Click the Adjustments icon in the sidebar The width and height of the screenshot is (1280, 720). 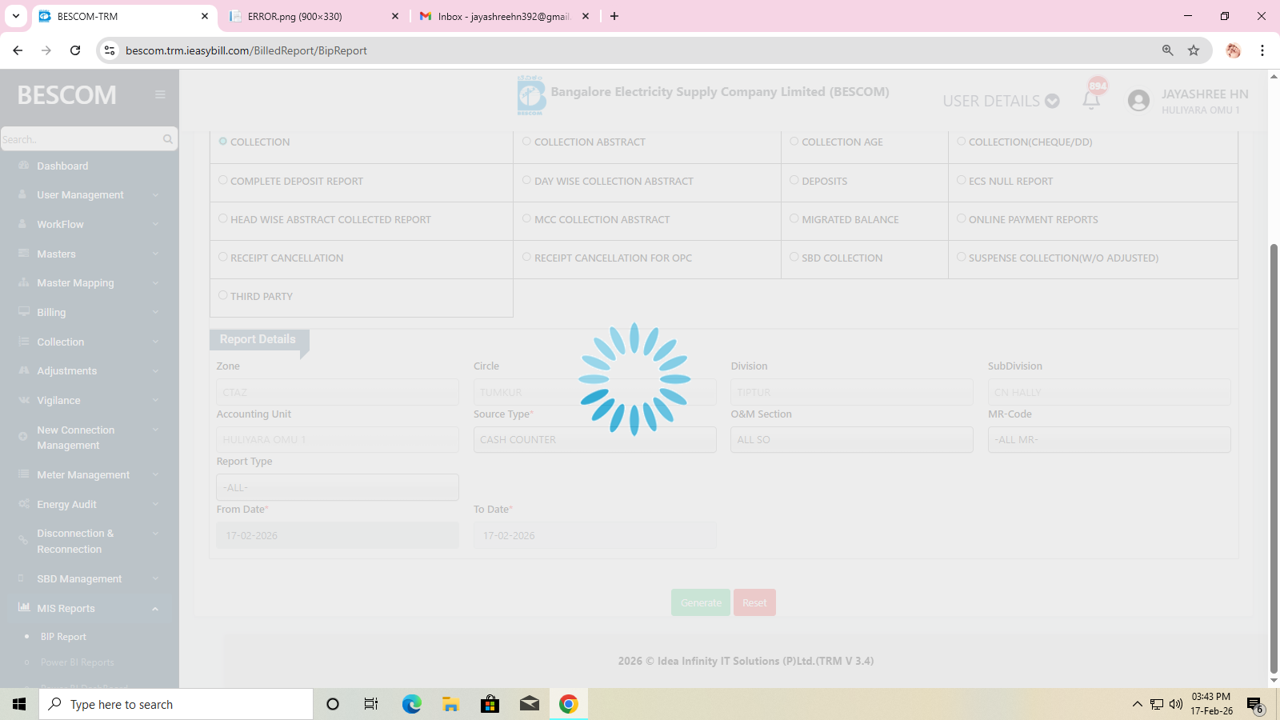(x=23, y=371)
